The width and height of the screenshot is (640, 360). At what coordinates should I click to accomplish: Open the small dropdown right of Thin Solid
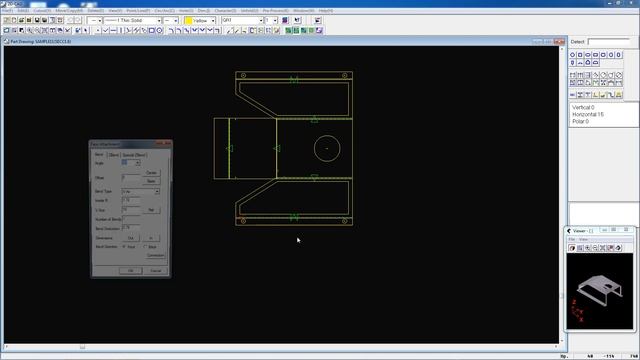176,20
